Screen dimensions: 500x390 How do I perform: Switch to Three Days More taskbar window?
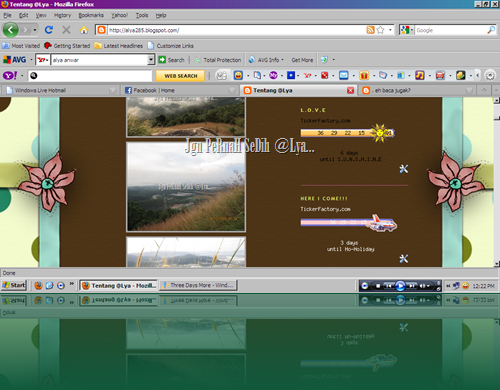[199, 285]
